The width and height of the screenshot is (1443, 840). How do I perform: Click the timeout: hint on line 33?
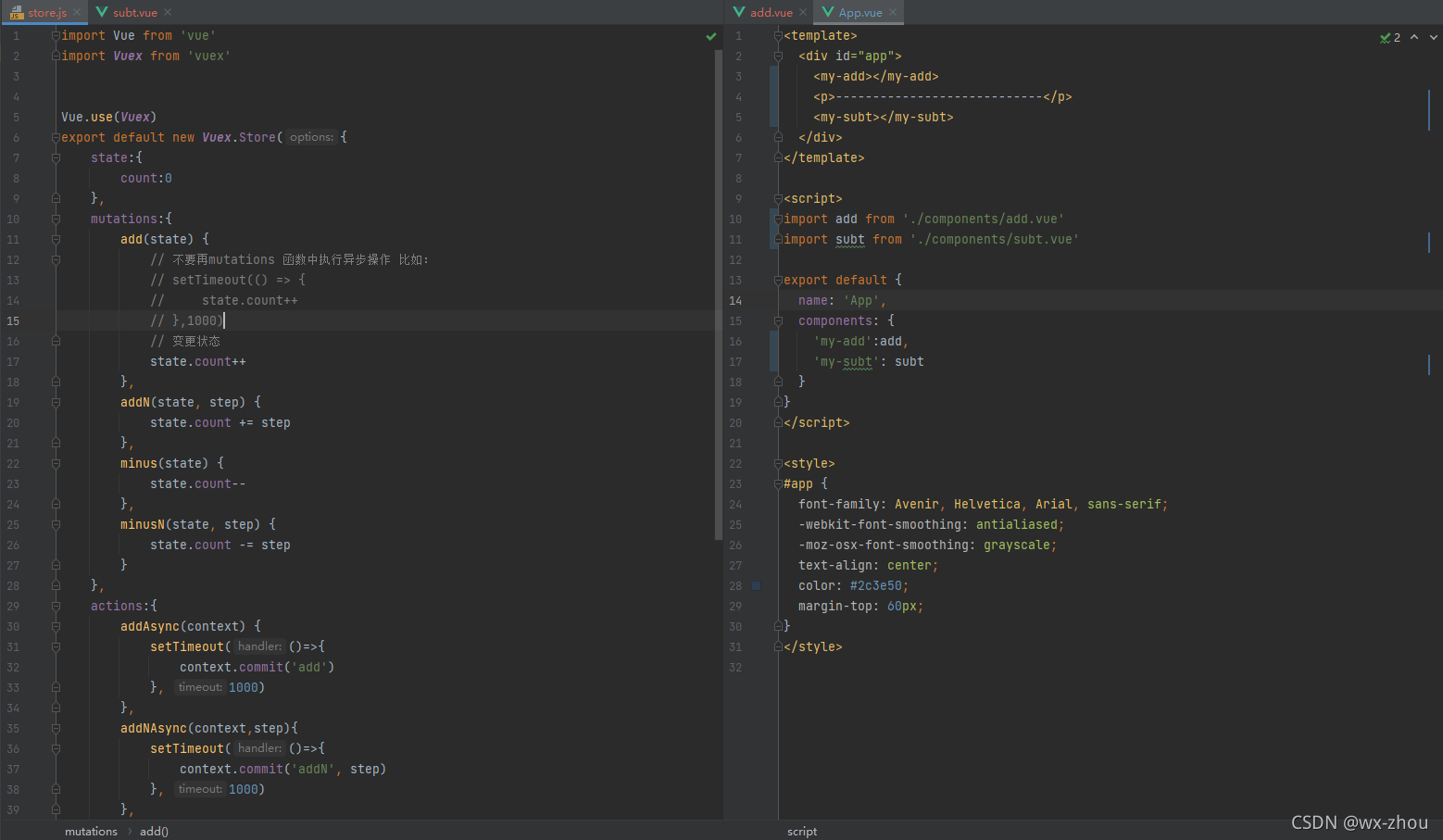click(x=200, y=687)
